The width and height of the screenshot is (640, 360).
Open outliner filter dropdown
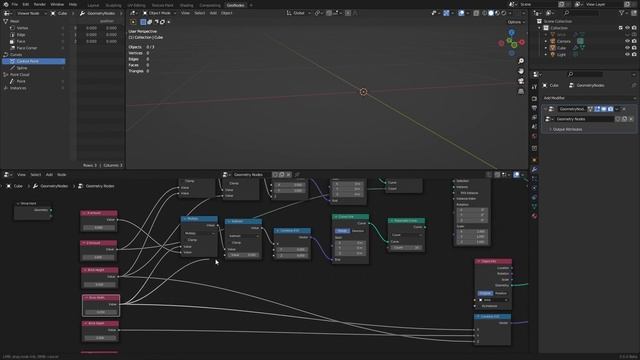pos(624,13)
